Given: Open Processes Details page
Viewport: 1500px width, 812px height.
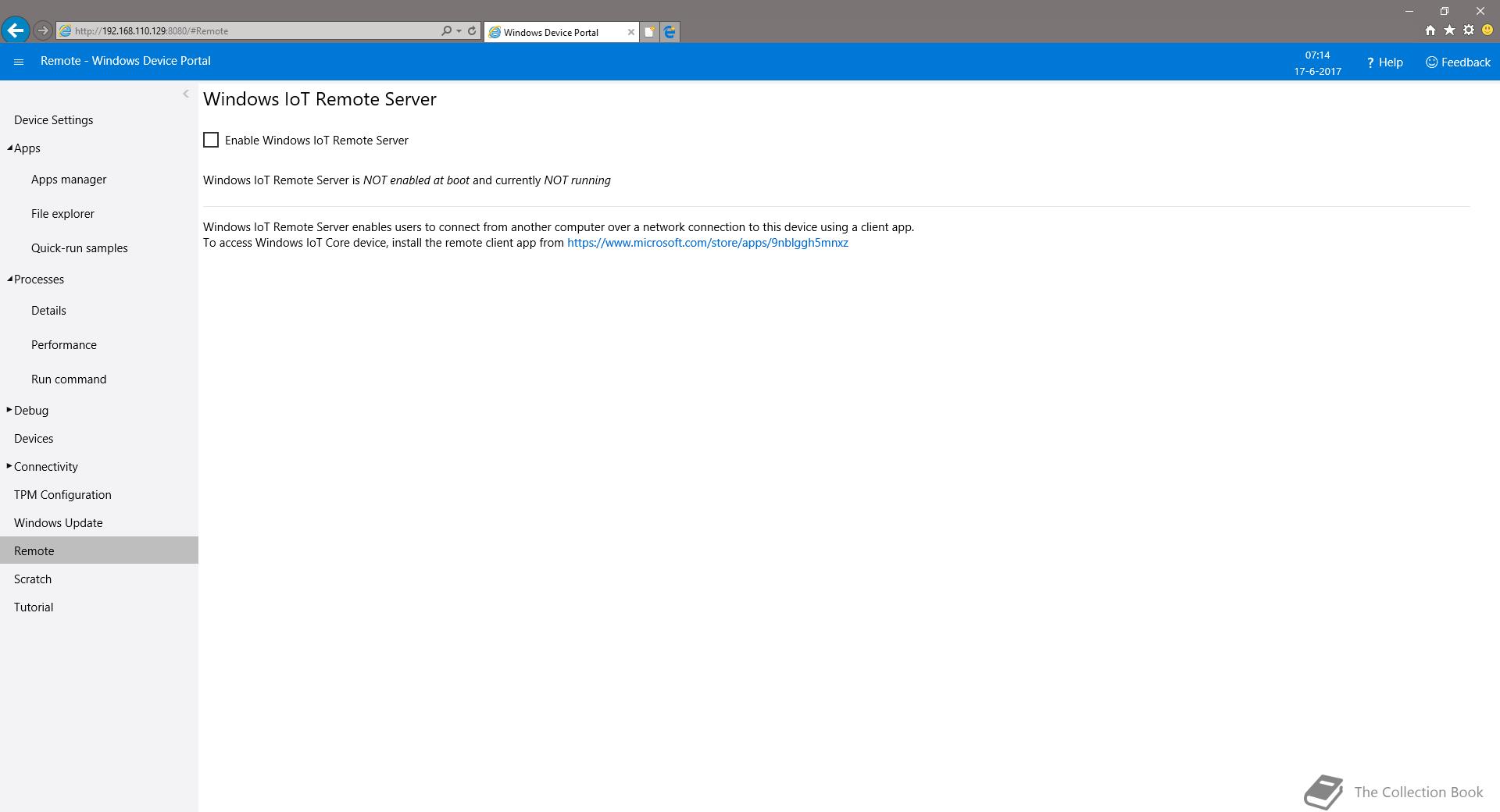Looking at the screenshot, I should [x=48, y=311].
